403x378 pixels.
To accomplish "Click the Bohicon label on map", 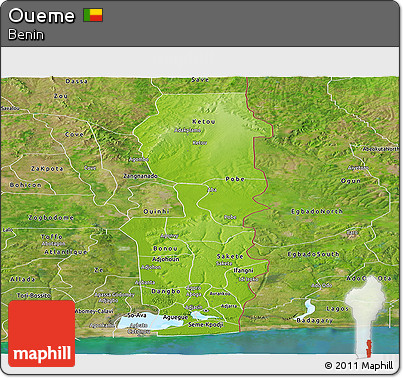I will click(x=26, y=185).
